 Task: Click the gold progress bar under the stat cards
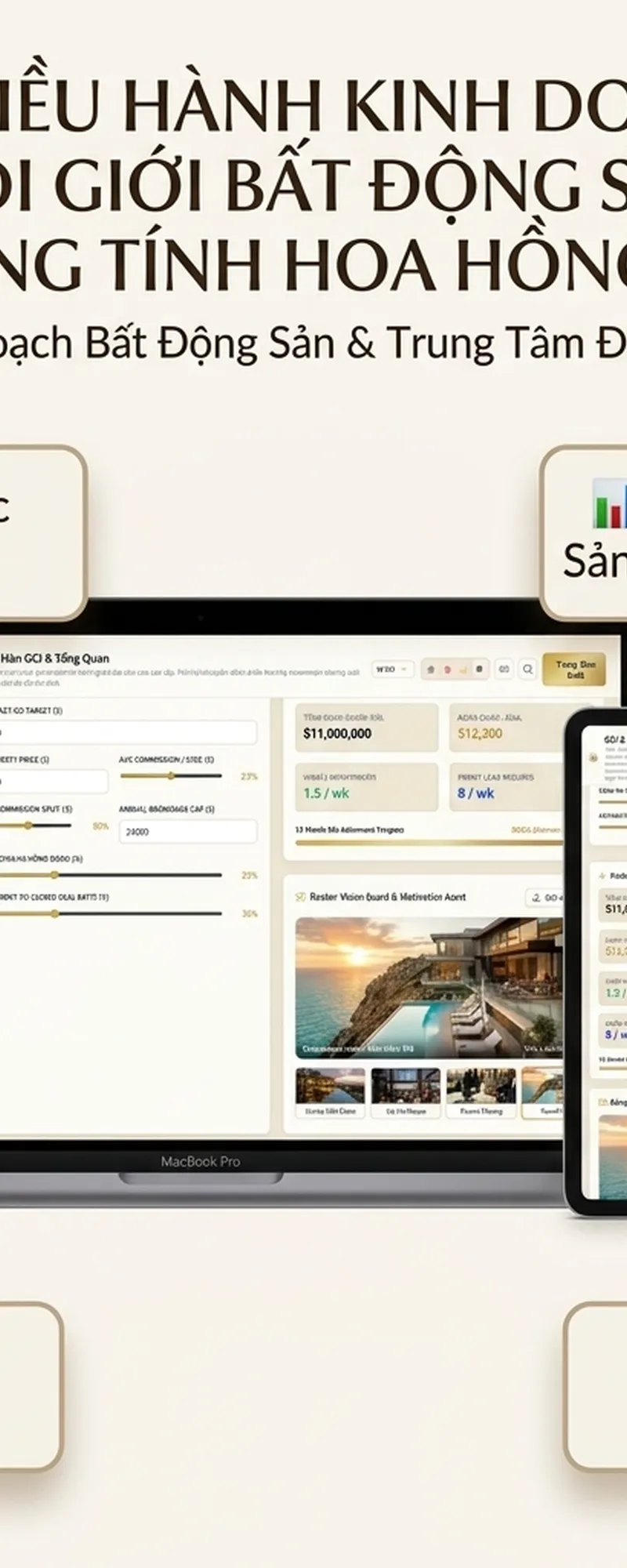point(429,843)
